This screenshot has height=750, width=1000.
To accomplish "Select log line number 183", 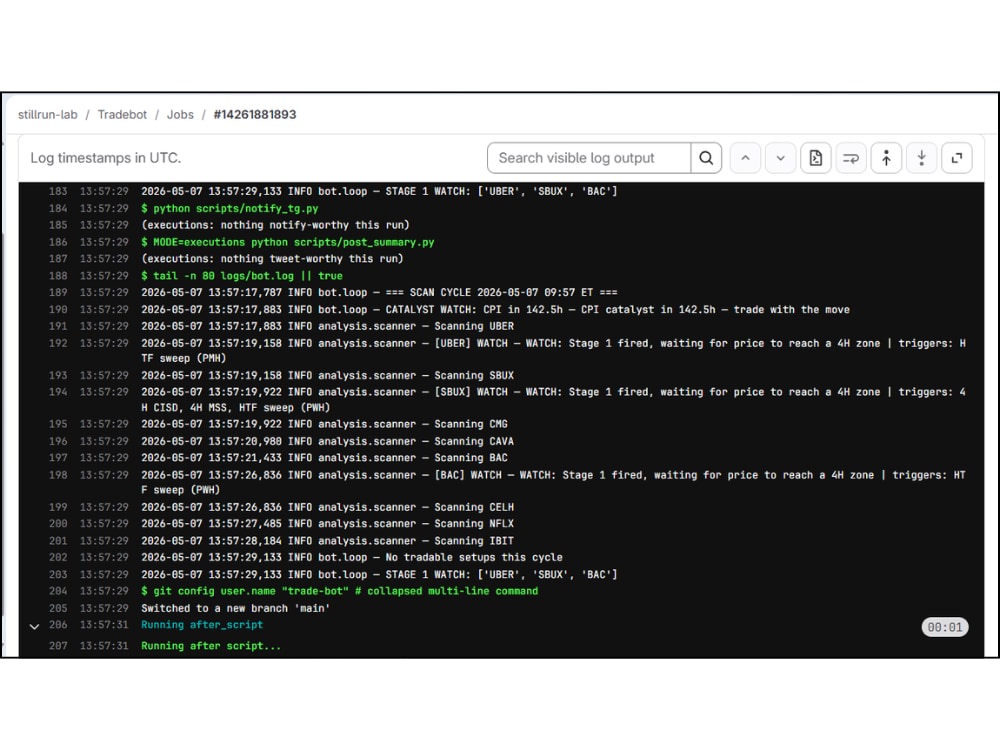I will point(58,191).
